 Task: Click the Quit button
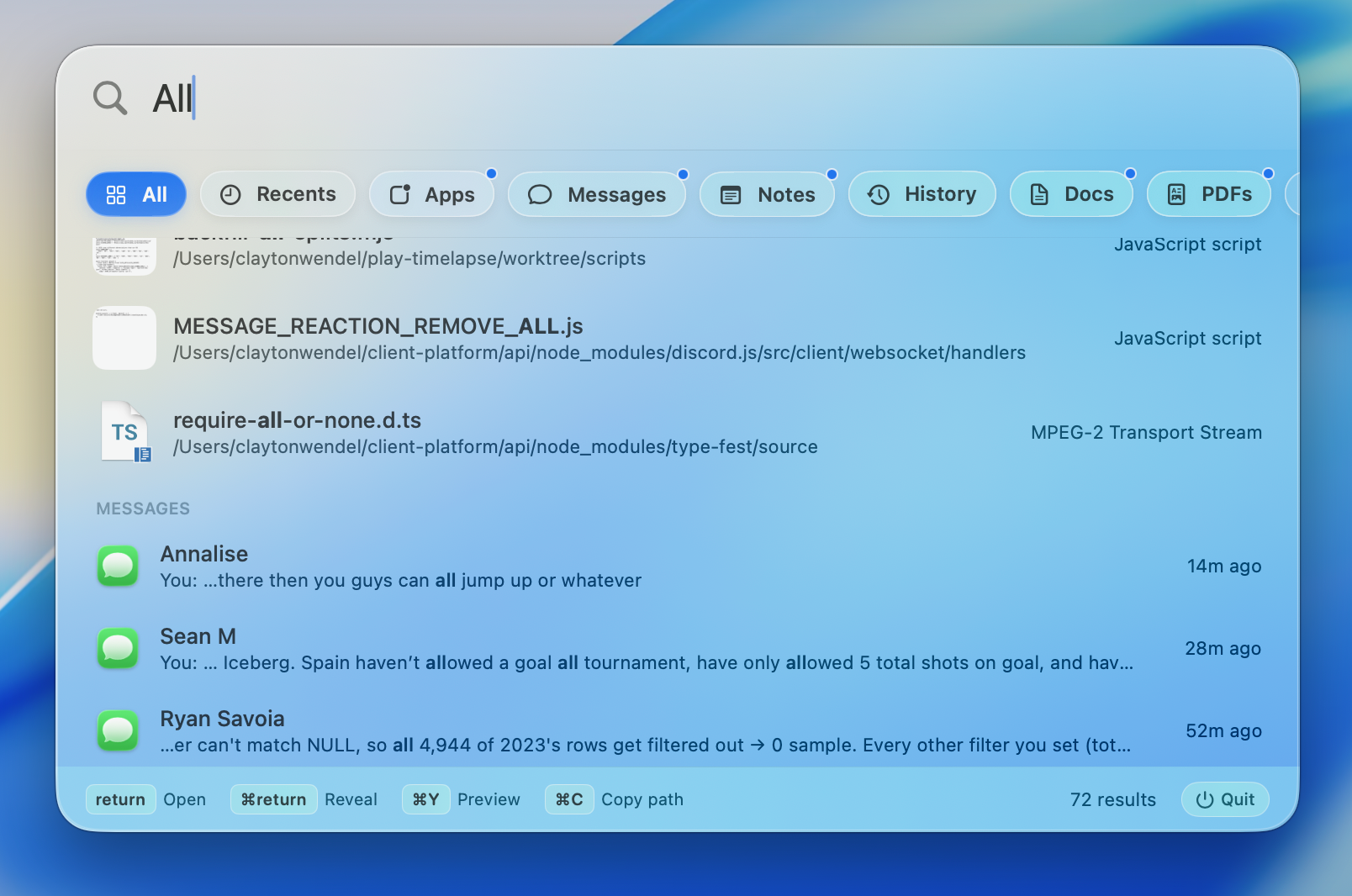(1225, 799)
